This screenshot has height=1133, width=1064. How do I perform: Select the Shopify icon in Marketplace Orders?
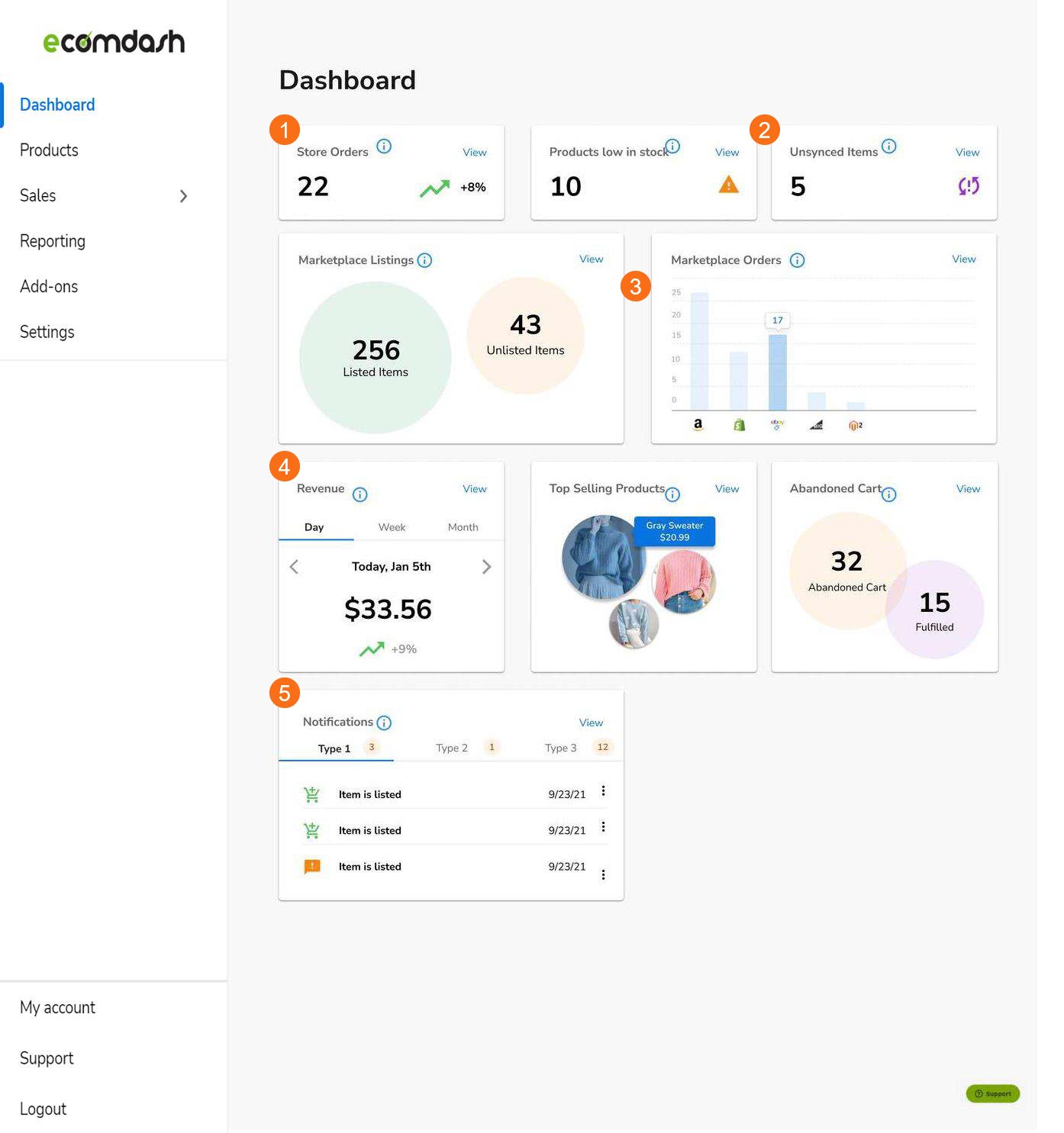[x=738, y=424]
